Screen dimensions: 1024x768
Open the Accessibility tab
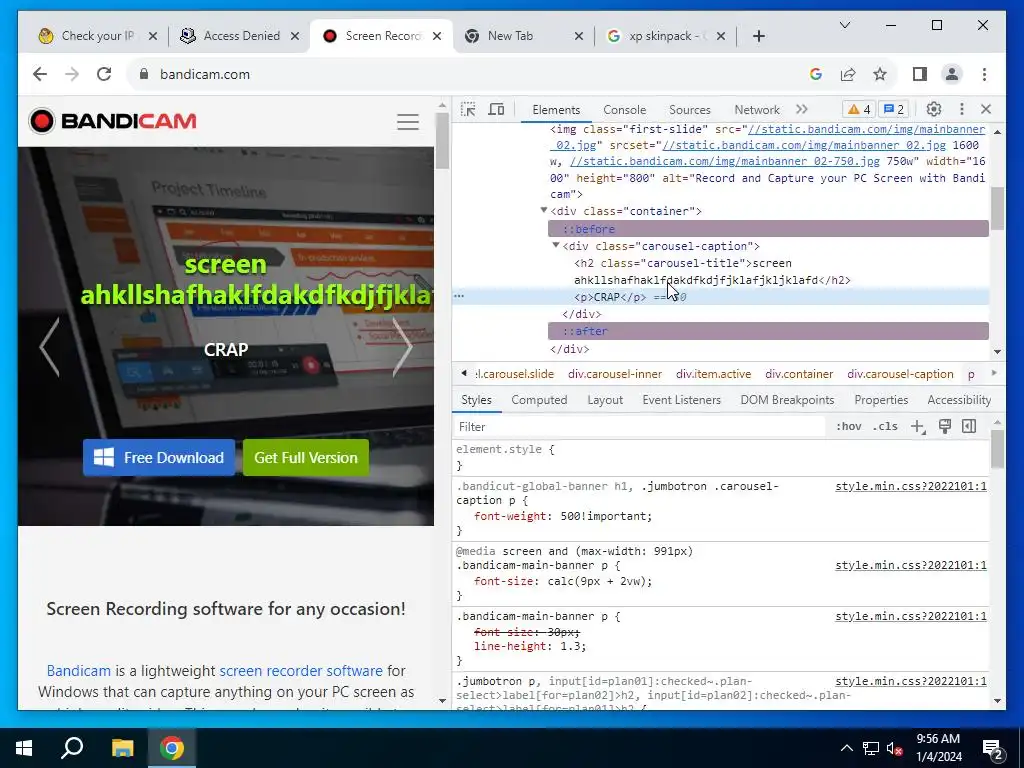[959, 400]
